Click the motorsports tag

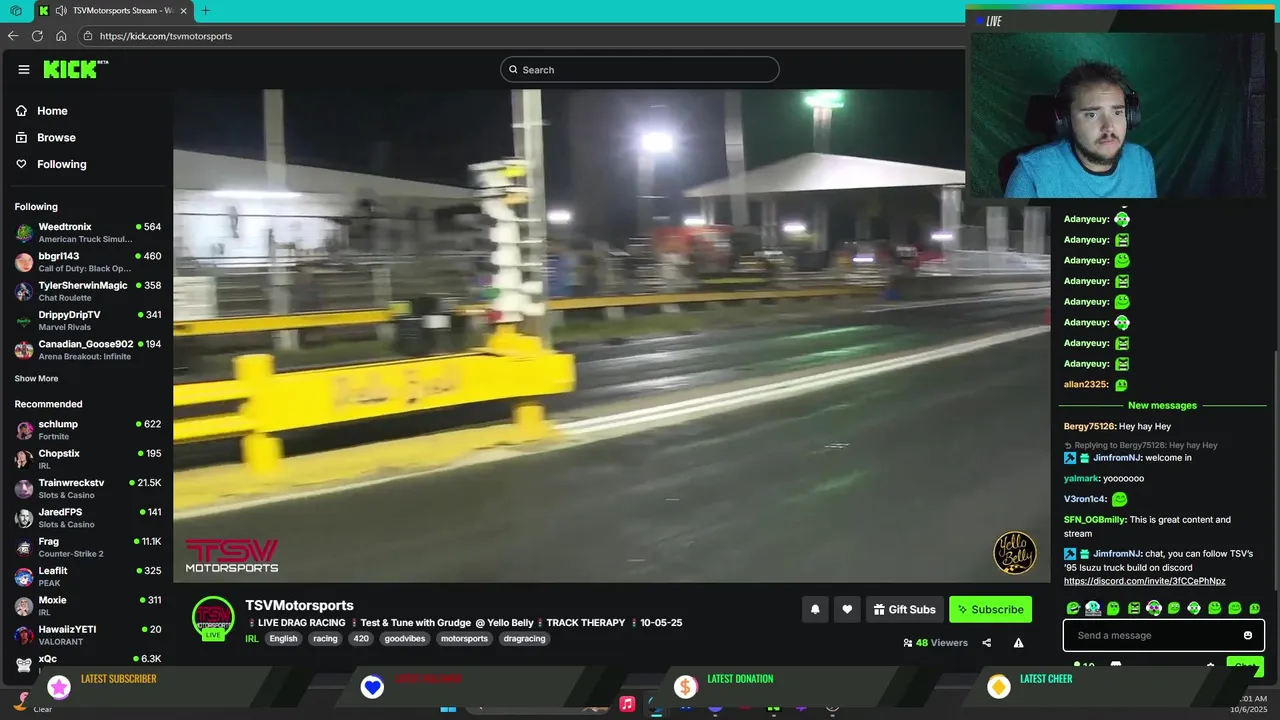coord(464,639)
